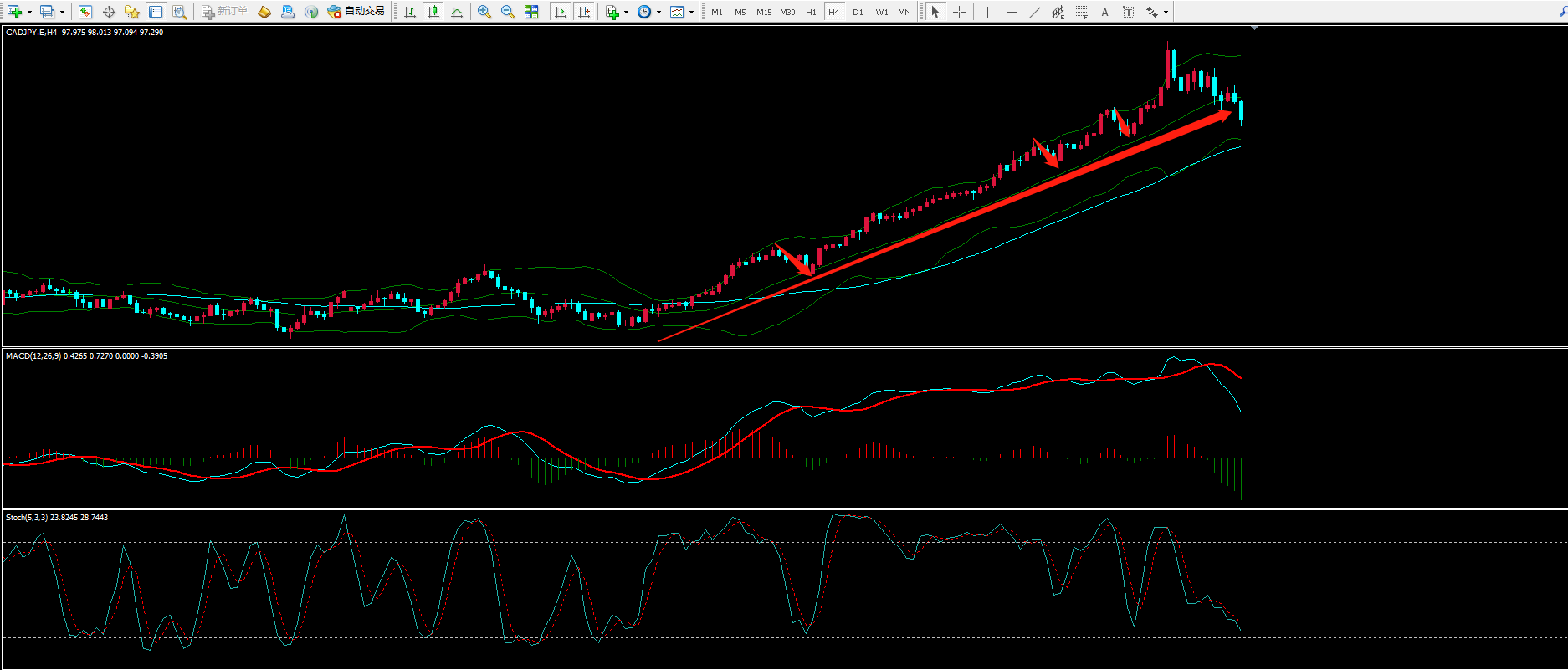Click the zoom out magnifier icon
Viewport: 1568px width, 670px height.
(507, 12)
